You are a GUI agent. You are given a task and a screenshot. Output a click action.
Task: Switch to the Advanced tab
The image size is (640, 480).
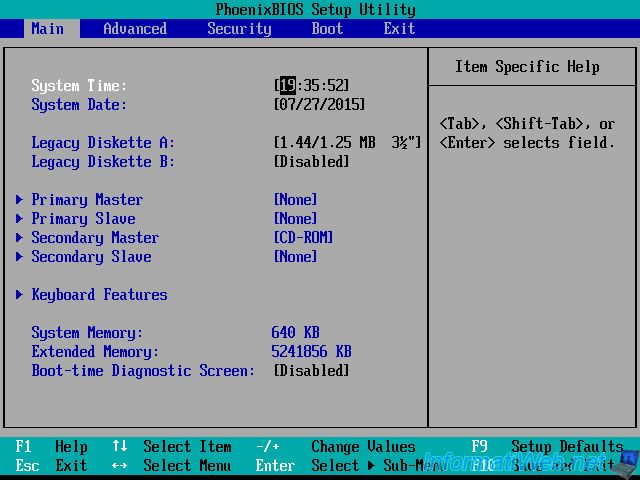(x=135, y=29)
